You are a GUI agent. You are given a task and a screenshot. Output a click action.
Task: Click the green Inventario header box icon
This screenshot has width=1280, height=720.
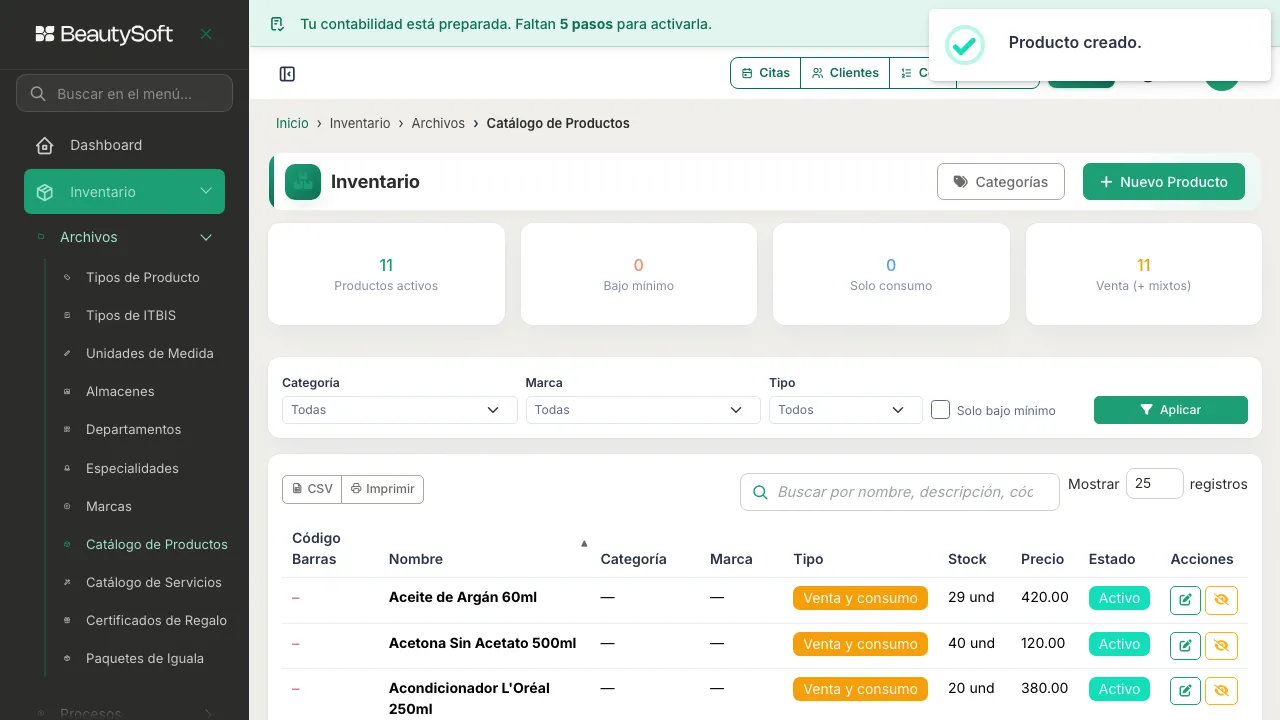[303, 182]
